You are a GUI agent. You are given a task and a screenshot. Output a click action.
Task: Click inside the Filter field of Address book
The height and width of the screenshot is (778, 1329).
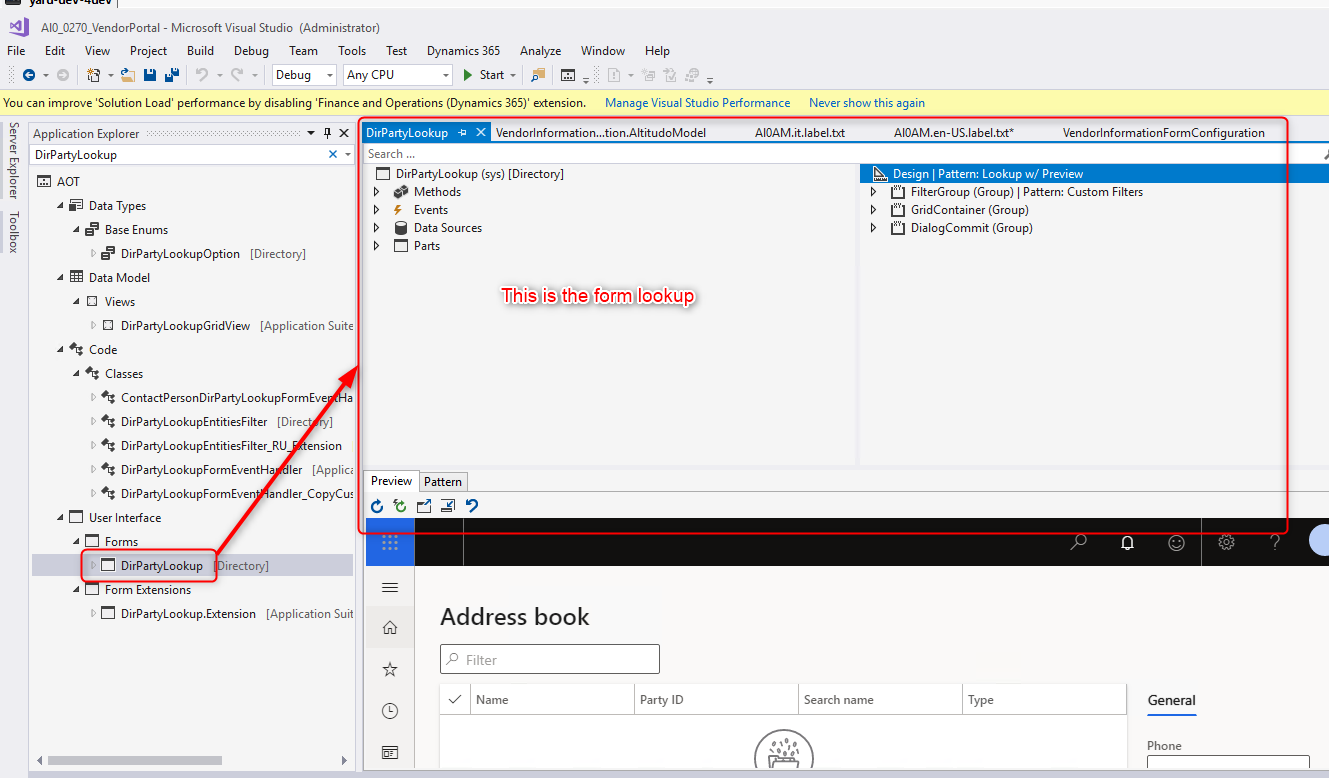point(549,659)
